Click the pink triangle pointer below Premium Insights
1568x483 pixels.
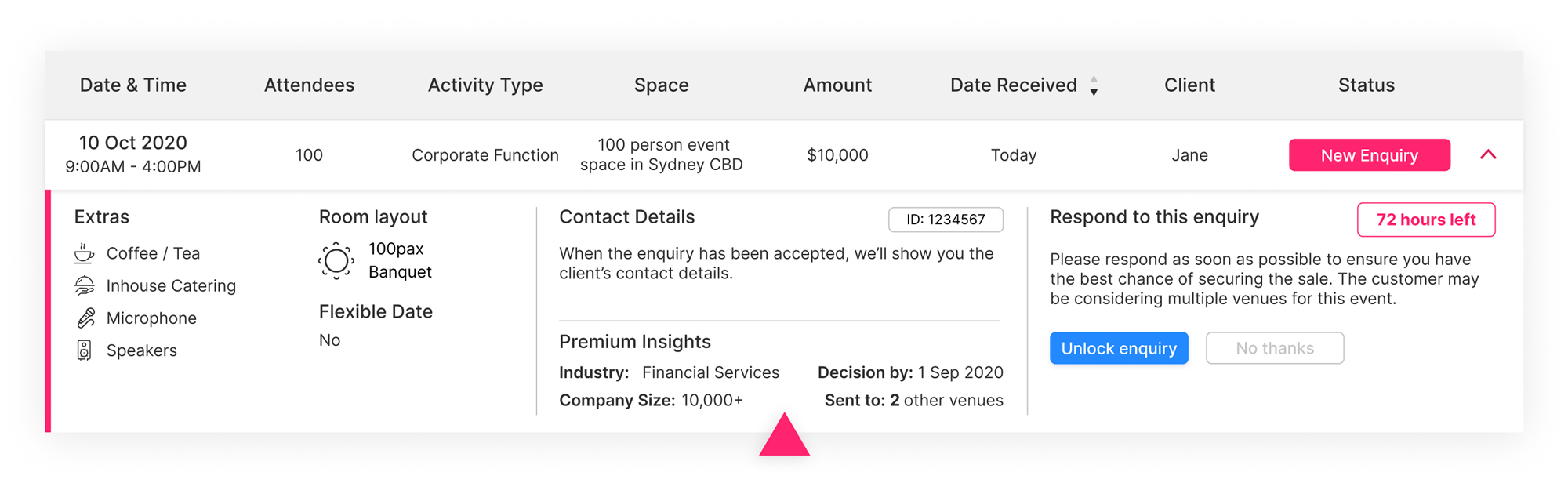point(784,434)
